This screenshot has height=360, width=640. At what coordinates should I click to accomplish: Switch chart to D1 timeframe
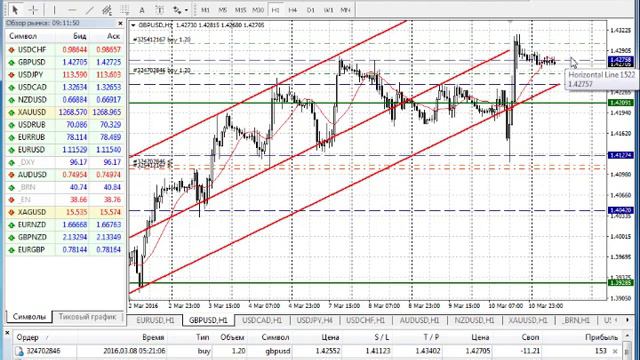[311, 9]
